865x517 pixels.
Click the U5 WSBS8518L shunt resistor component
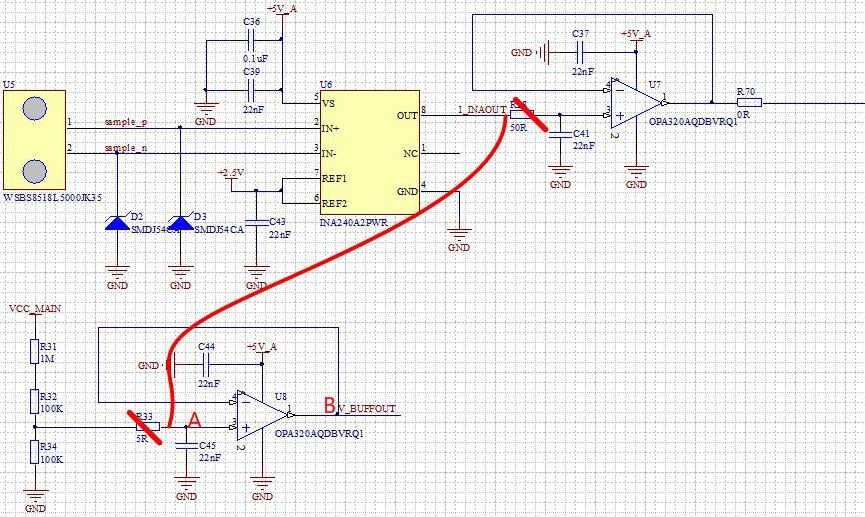pyautogui.click(x=34, y=140)
